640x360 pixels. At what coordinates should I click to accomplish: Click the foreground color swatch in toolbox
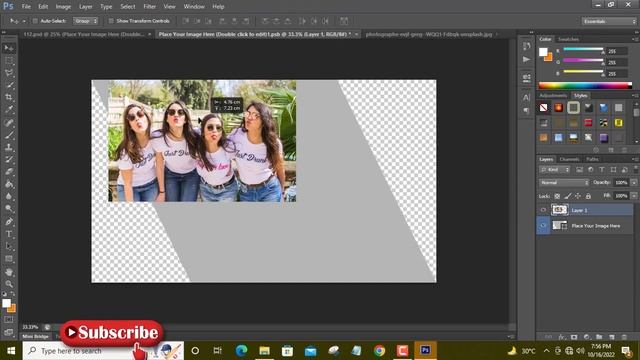coord(6,303)
